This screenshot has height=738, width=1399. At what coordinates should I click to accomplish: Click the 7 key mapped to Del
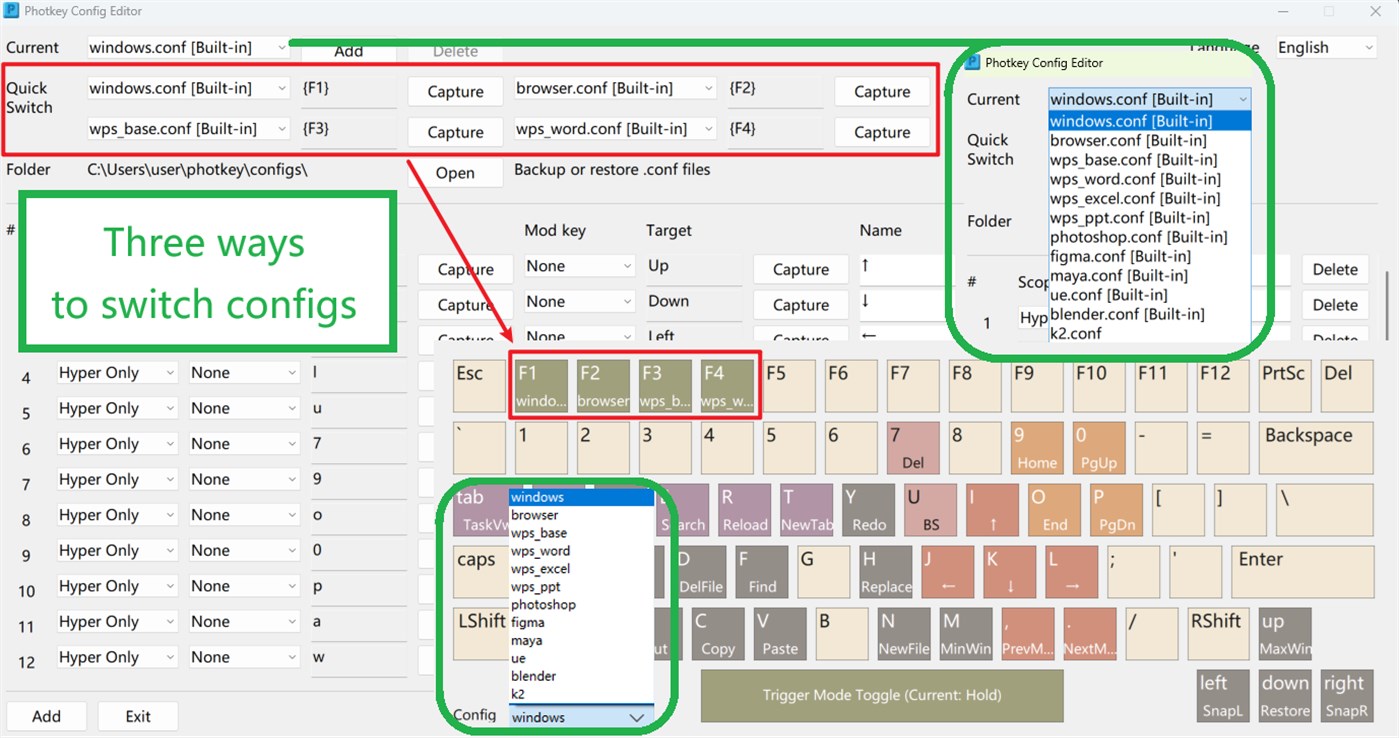(913, 448)
